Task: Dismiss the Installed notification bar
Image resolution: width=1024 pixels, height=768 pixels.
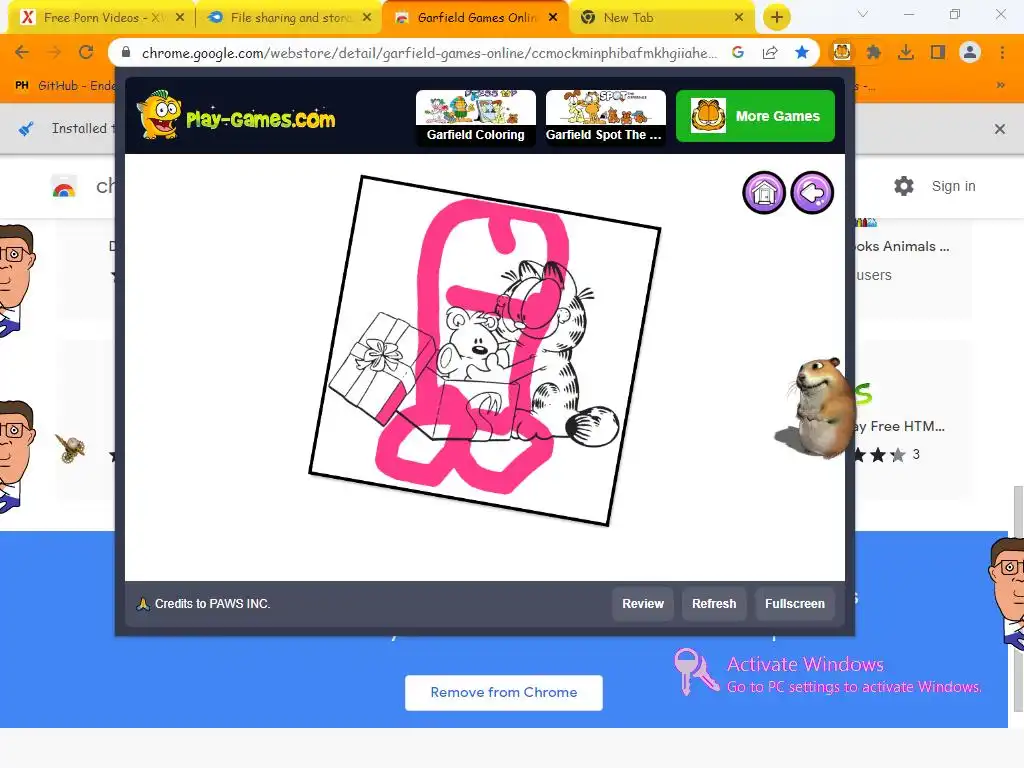Action: tap(1000, 129)
